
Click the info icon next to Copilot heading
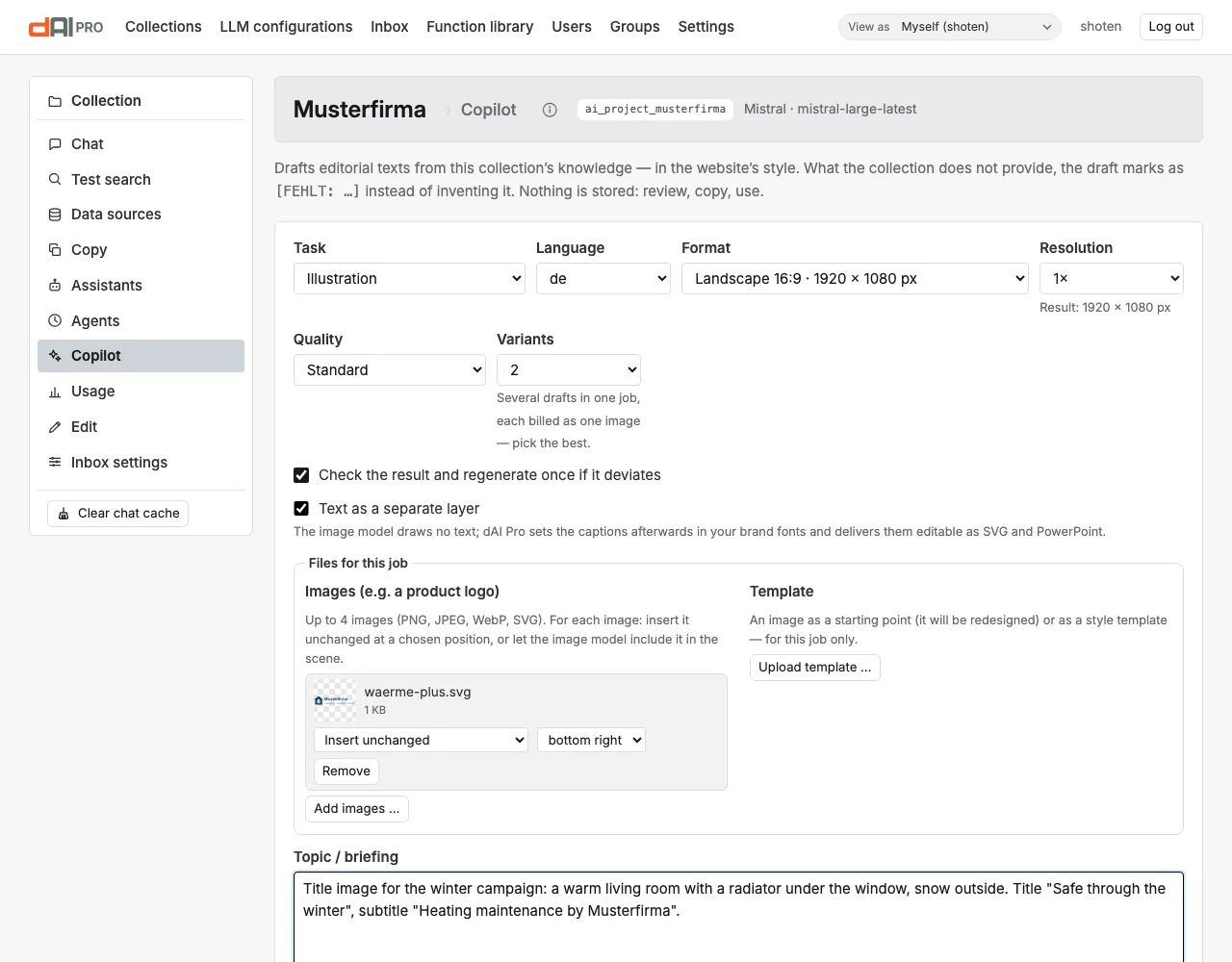pos(550,110)
